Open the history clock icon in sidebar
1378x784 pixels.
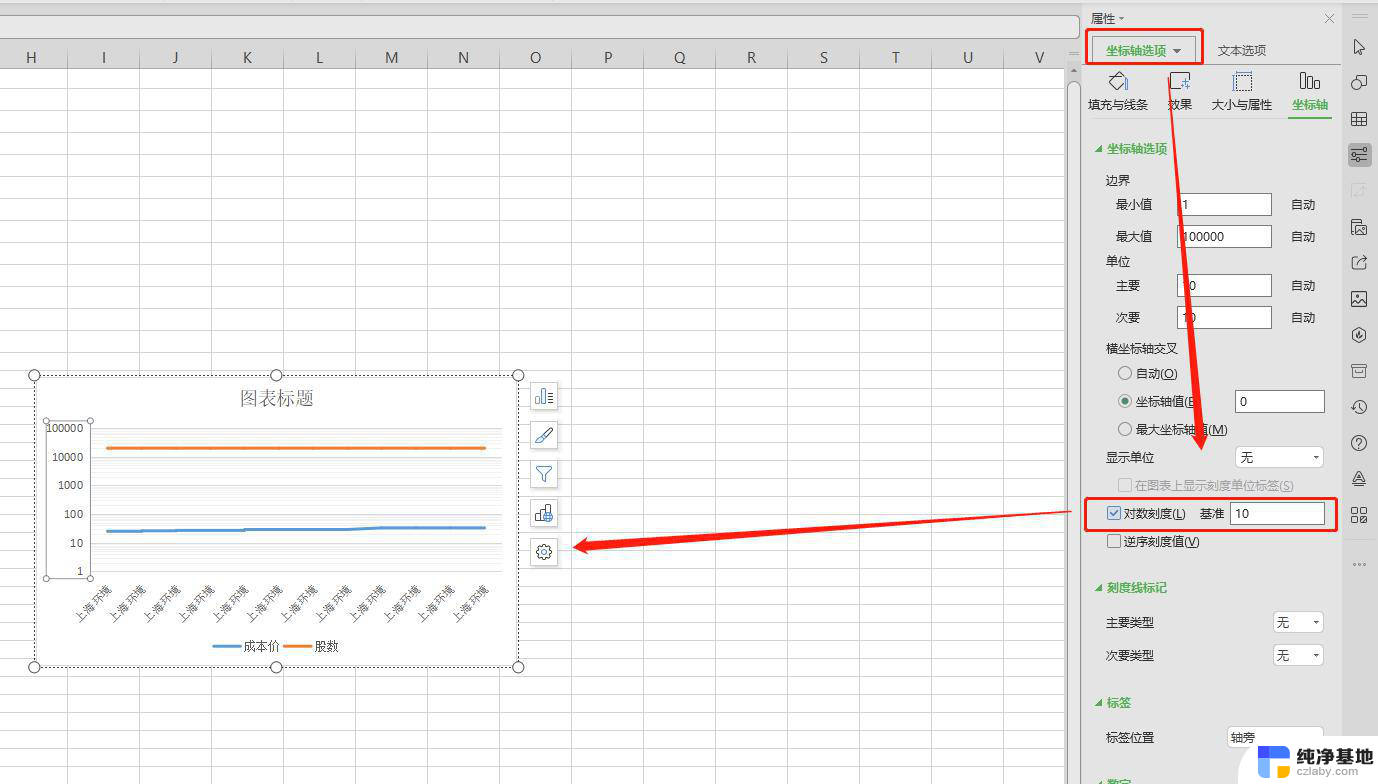tap(1359, 407)
